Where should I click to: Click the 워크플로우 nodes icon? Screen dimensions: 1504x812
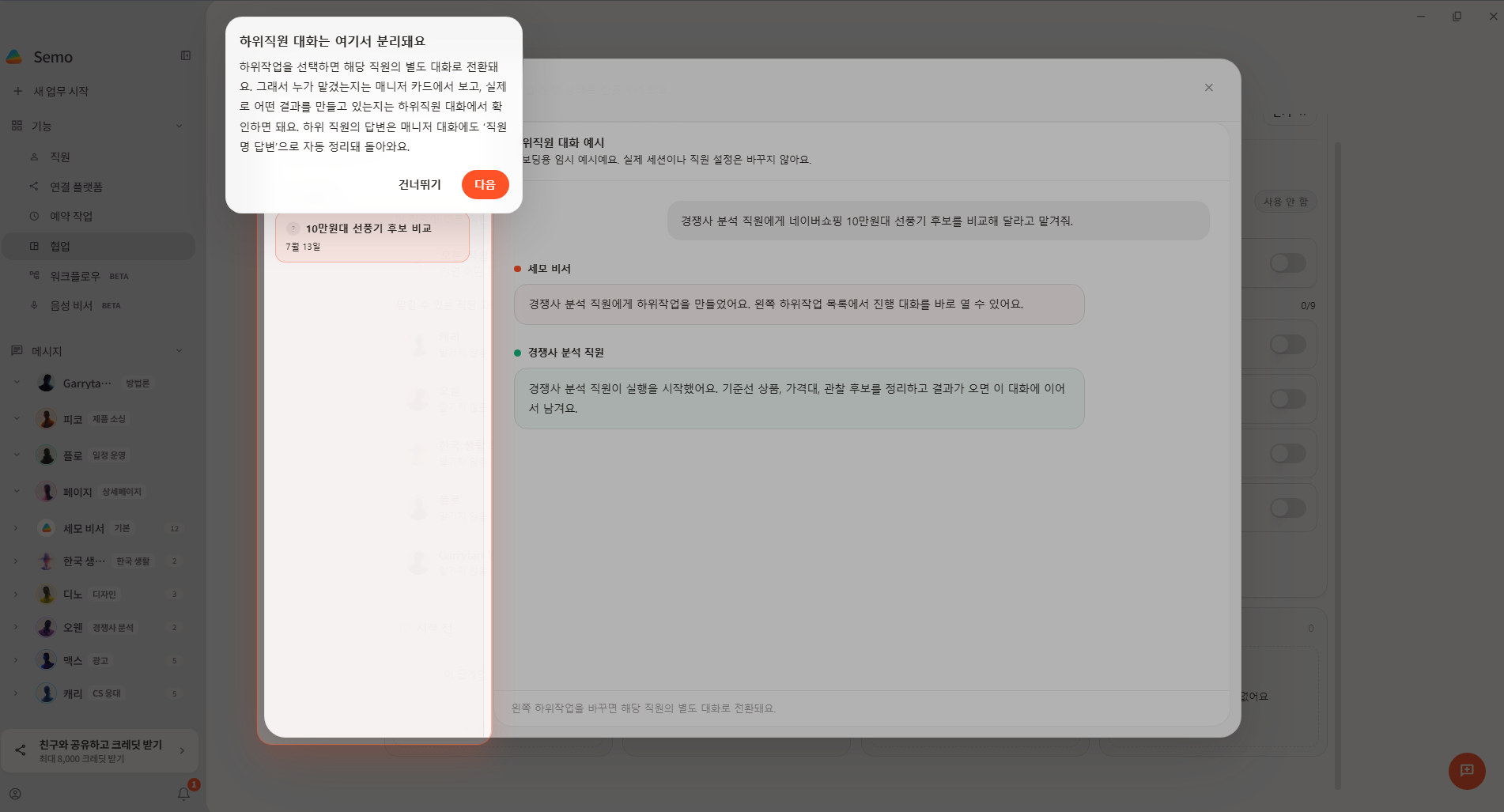pos(34,275)
